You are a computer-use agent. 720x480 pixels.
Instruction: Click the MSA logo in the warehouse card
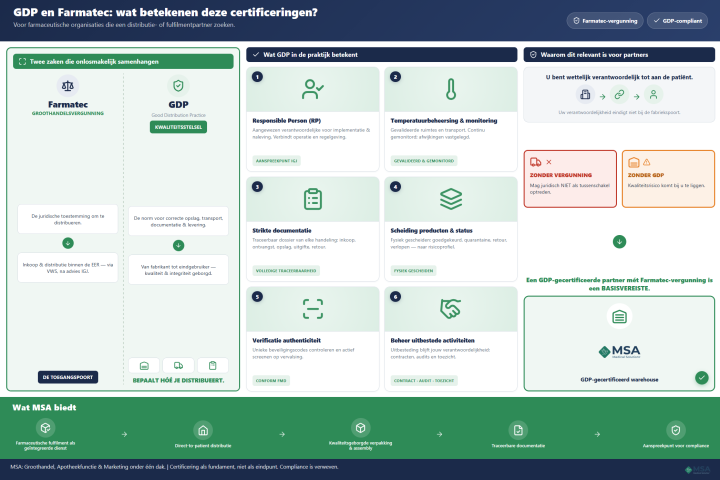[619, 352]
